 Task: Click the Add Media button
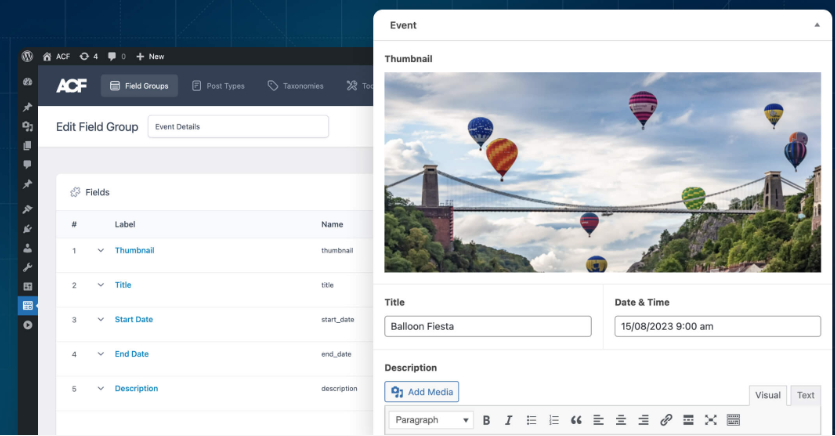click(422, 392)
